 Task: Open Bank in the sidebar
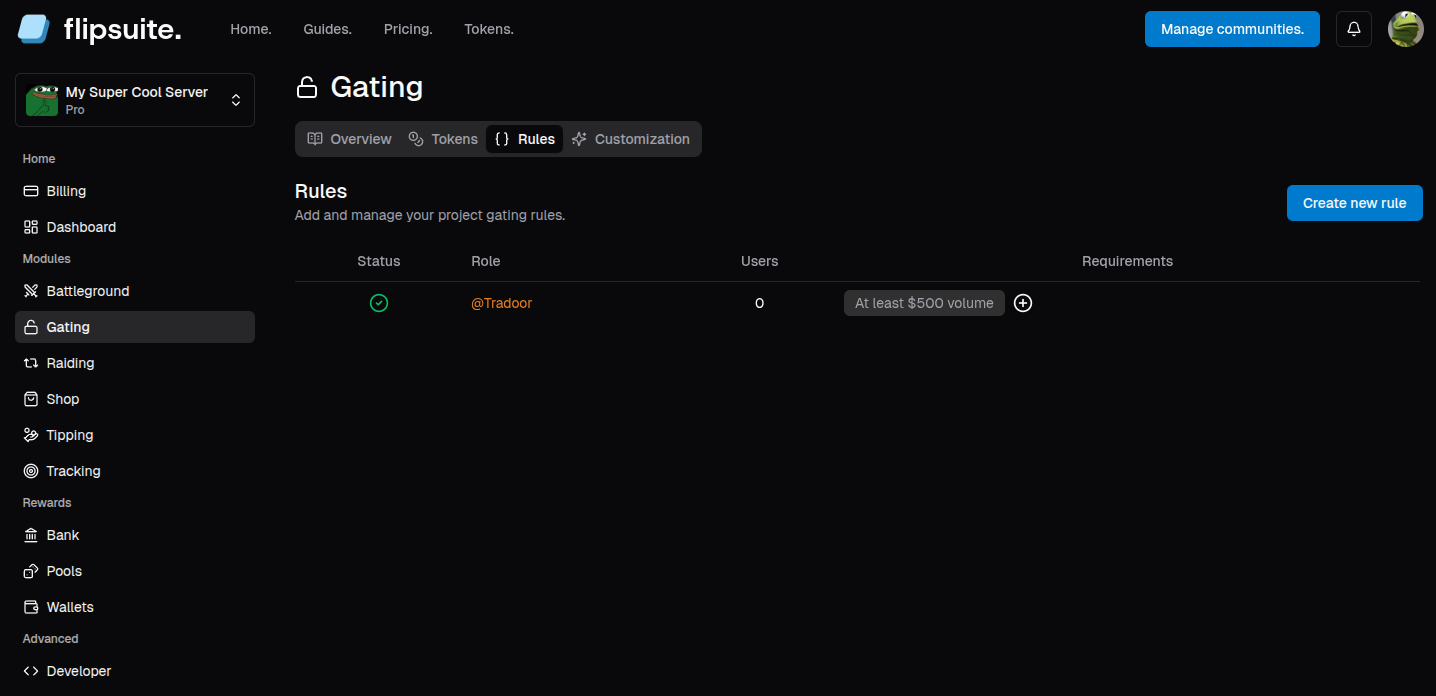pos(135,535)
